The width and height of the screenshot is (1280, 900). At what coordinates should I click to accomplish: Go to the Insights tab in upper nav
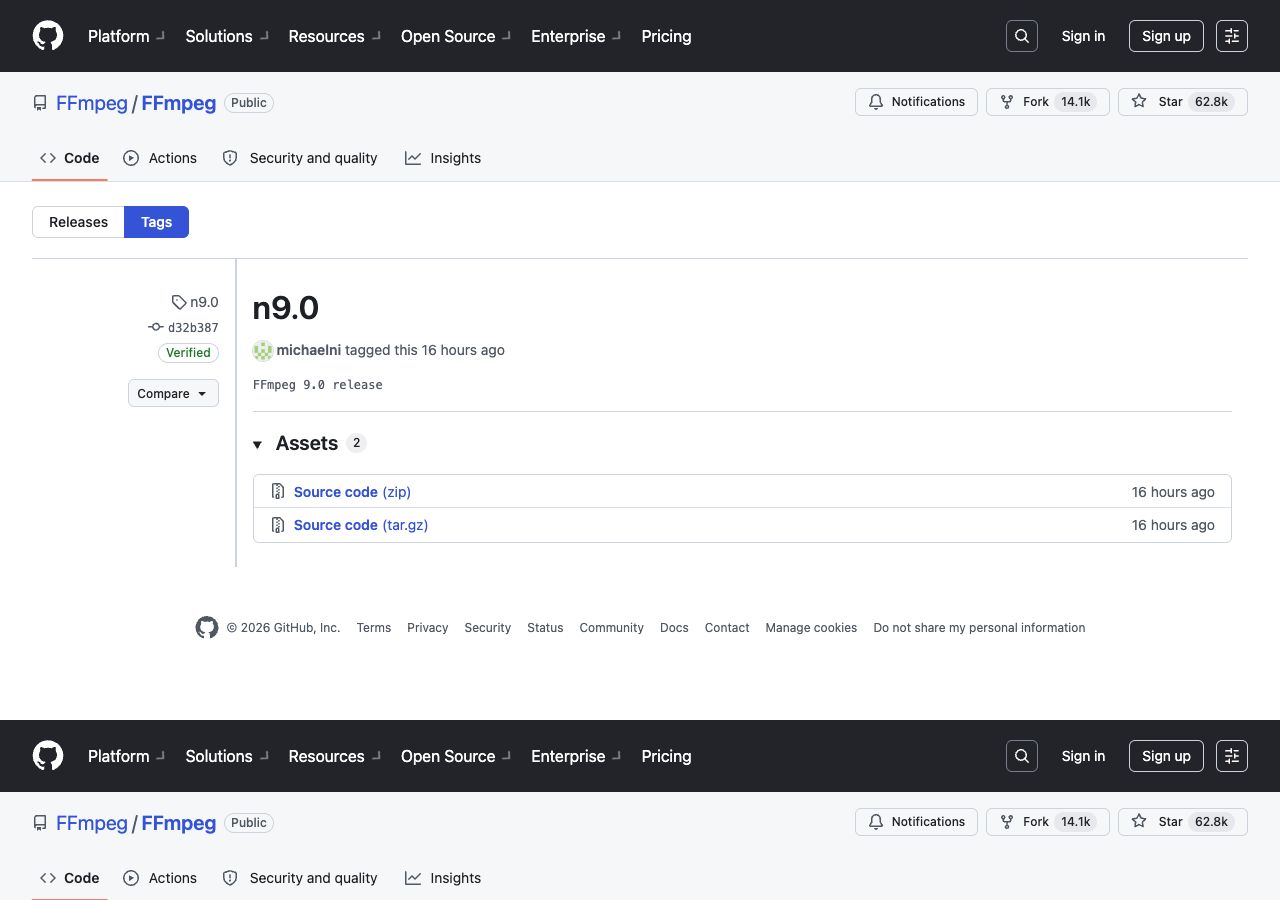443,158
